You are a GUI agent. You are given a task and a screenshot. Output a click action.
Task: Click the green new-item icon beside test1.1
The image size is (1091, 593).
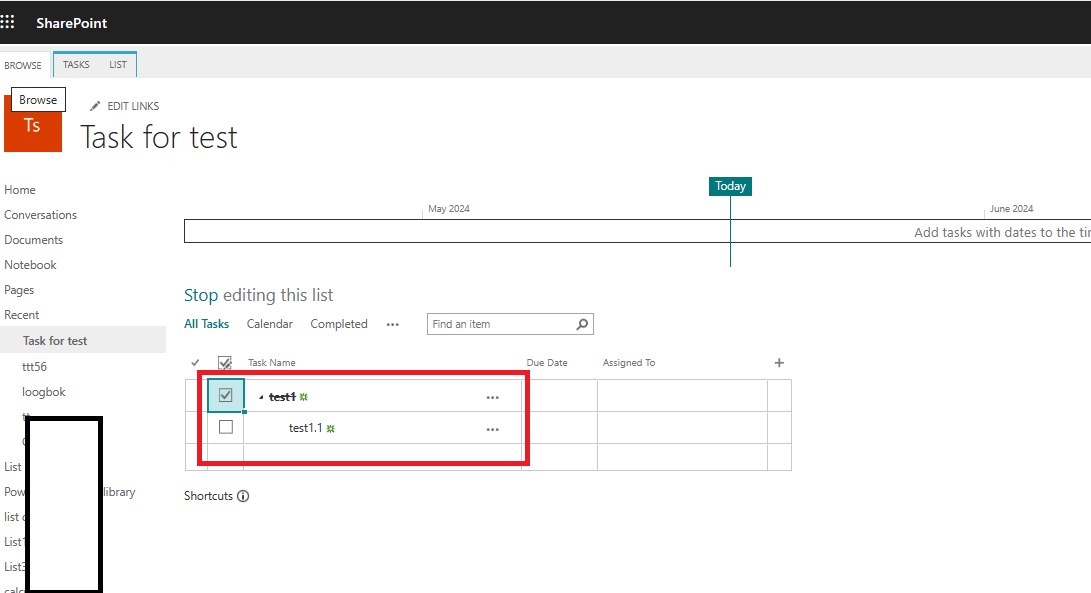tap(330, 428)
